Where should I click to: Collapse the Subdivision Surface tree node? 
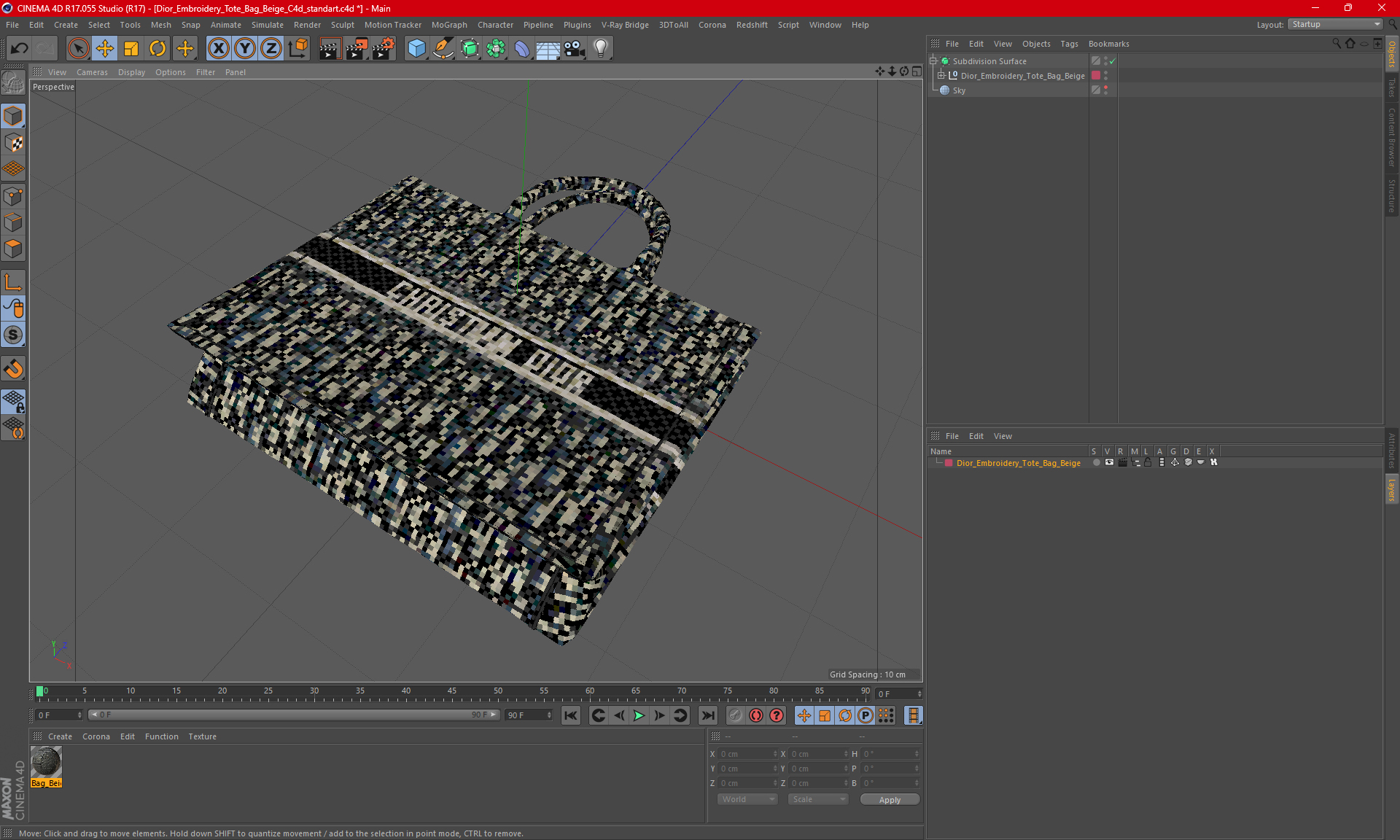933,61
